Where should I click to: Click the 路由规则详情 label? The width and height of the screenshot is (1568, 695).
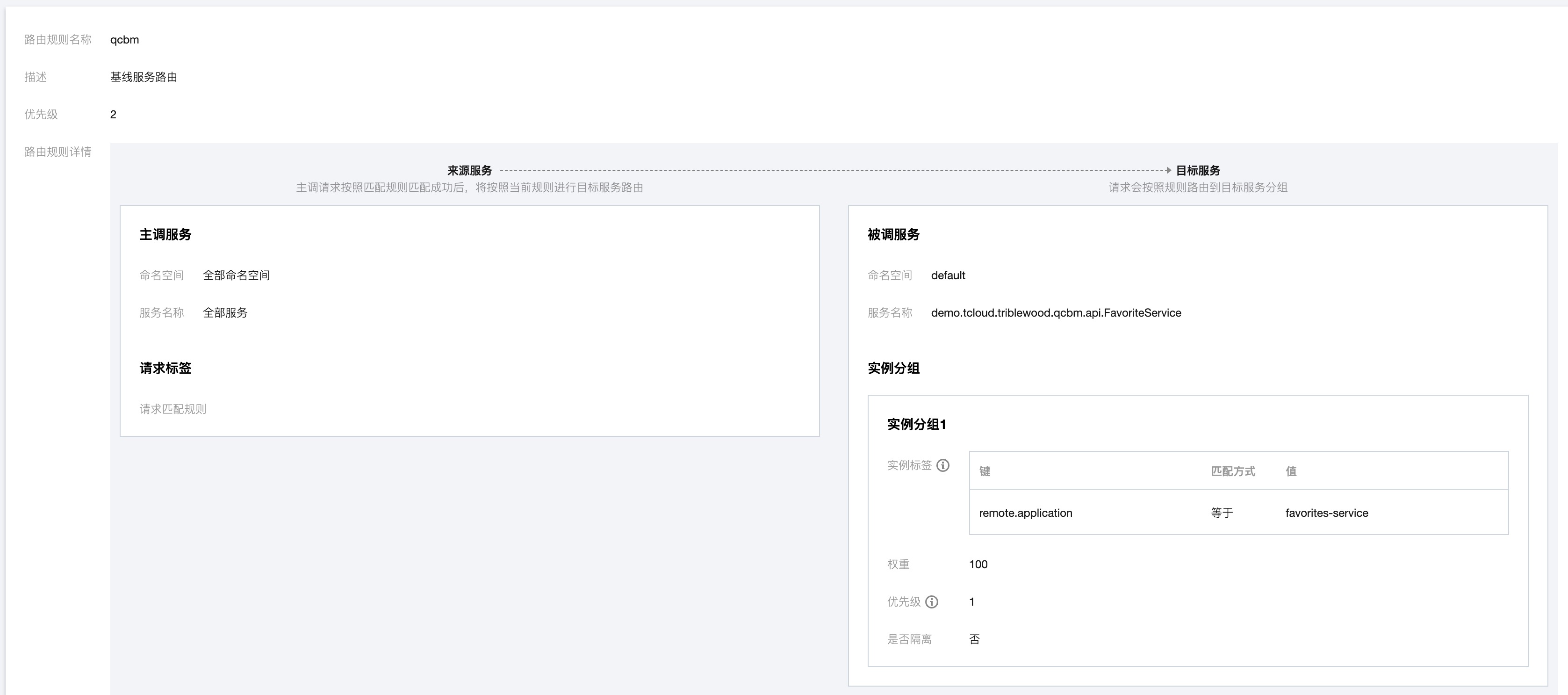click(58, 152)
